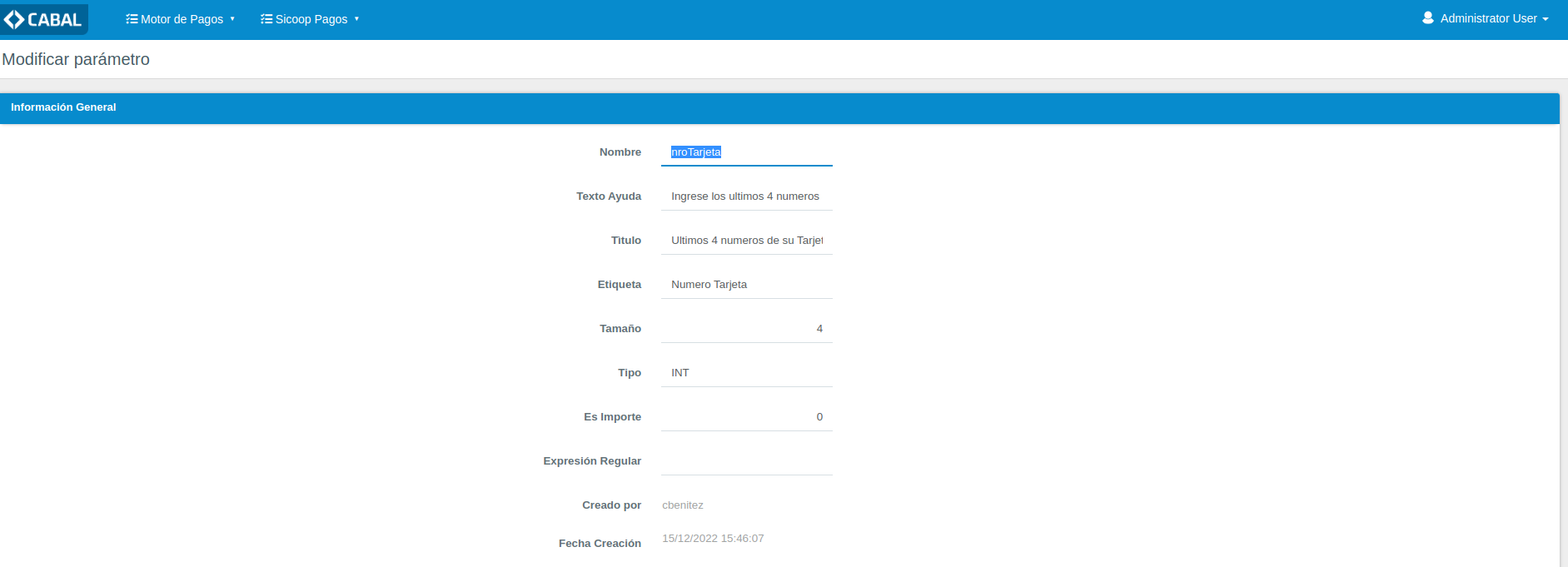Open the Motor de Pagos menu
This screenshot has height=567, width=1568.
coord(182,19)
